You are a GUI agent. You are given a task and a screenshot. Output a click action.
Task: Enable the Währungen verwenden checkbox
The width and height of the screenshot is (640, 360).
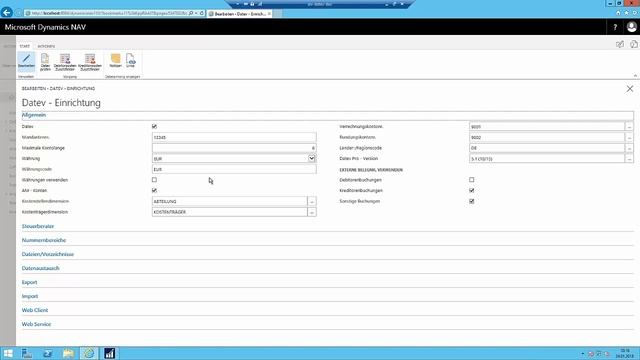tap(154, 180)
